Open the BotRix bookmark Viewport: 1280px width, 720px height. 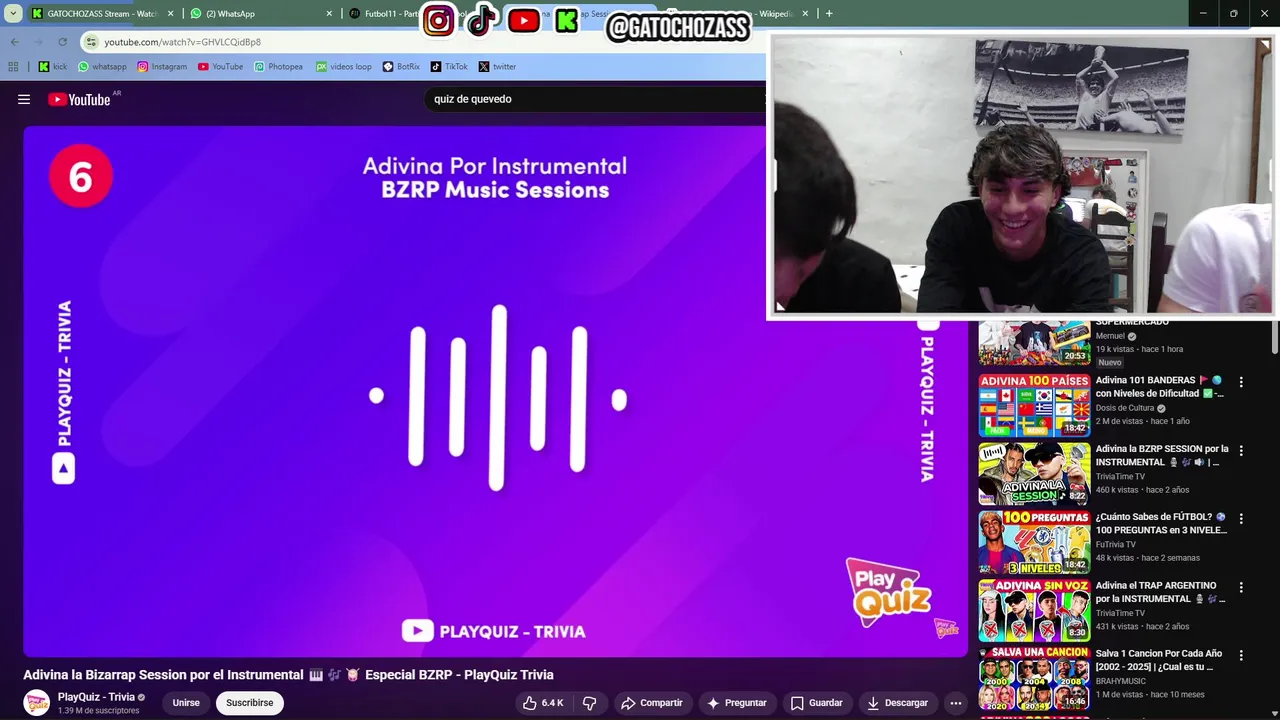(401, 67)
